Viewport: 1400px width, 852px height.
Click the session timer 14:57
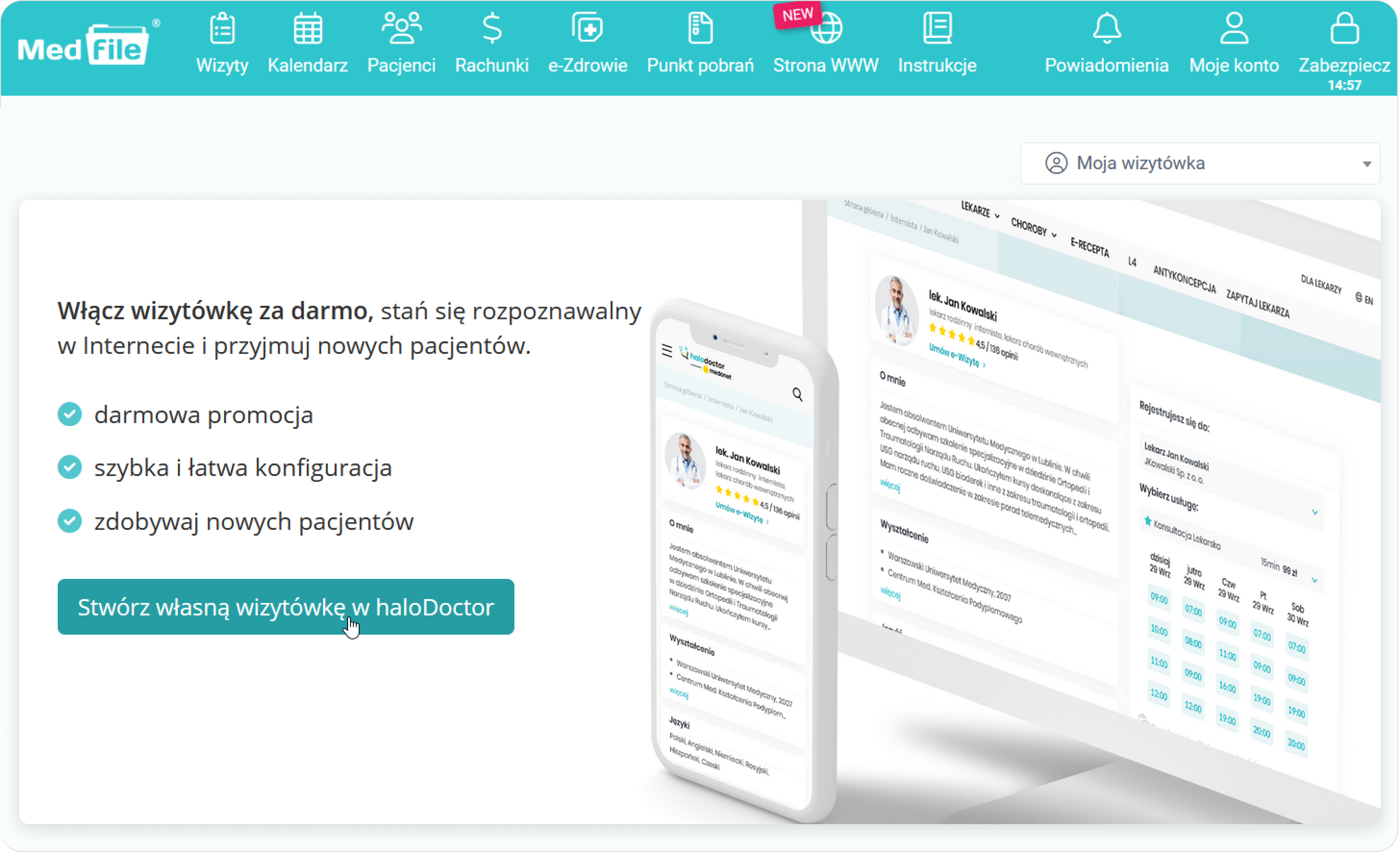tap(1345, 85)
